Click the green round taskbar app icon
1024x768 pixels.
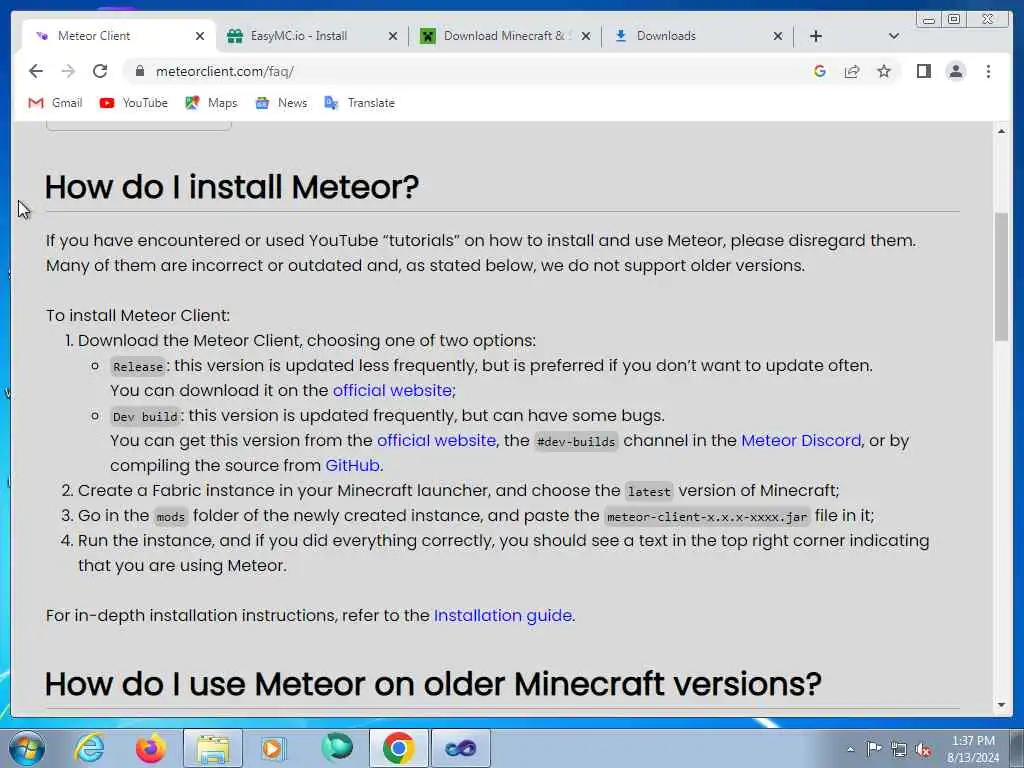click(x=337, y=747)
